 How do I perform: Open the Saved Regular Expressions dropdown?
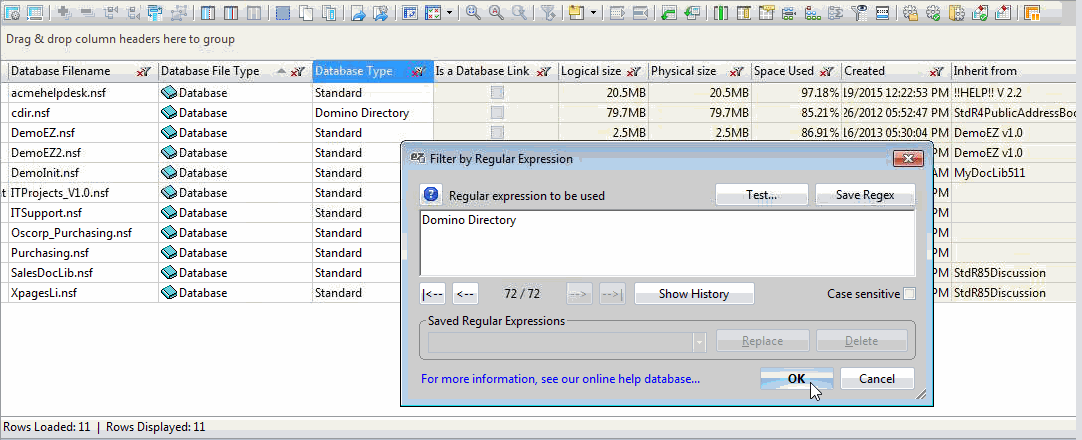point(698,341)
